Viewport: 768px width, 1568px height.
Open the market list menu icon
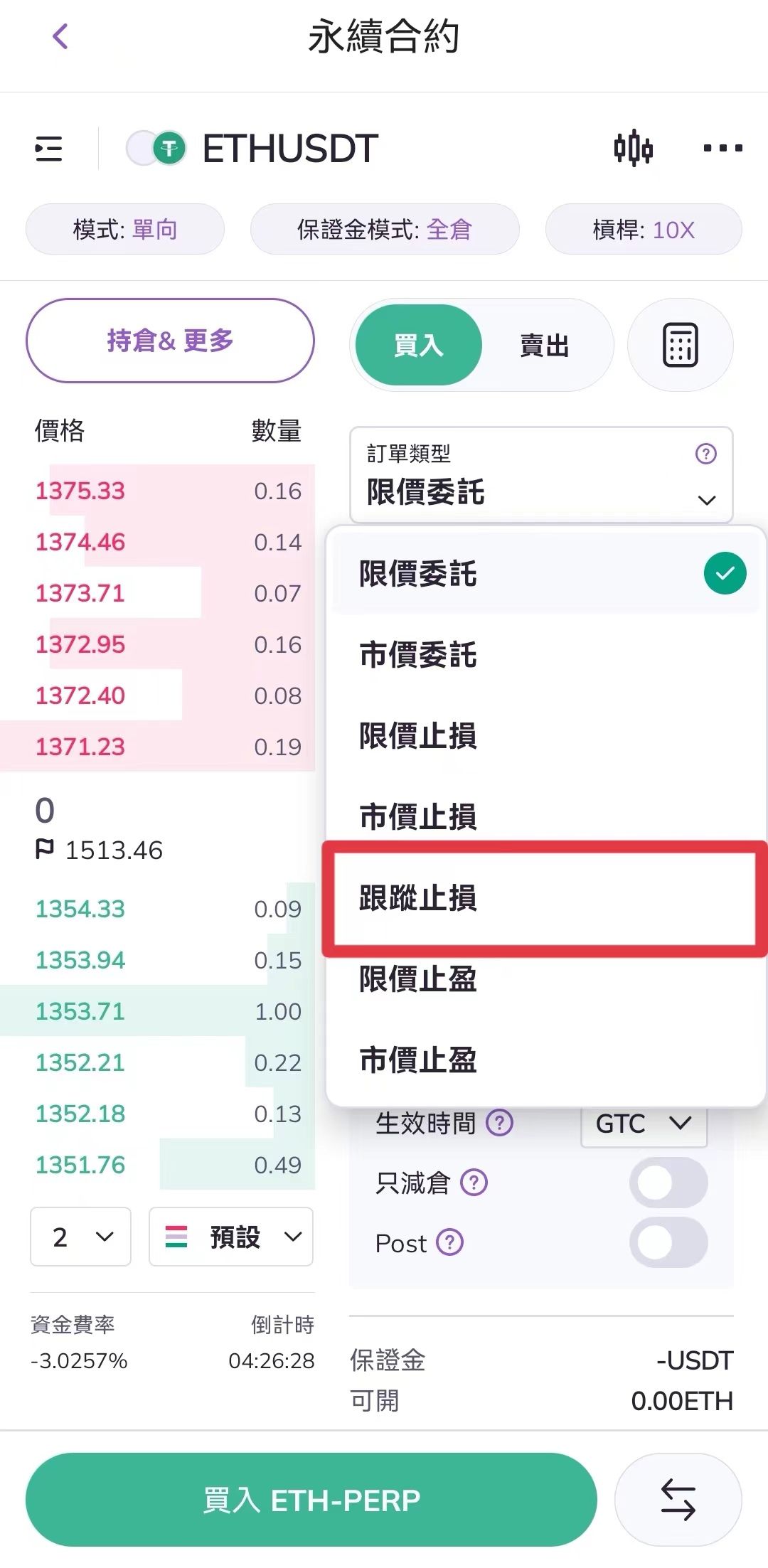click(48, 149)
